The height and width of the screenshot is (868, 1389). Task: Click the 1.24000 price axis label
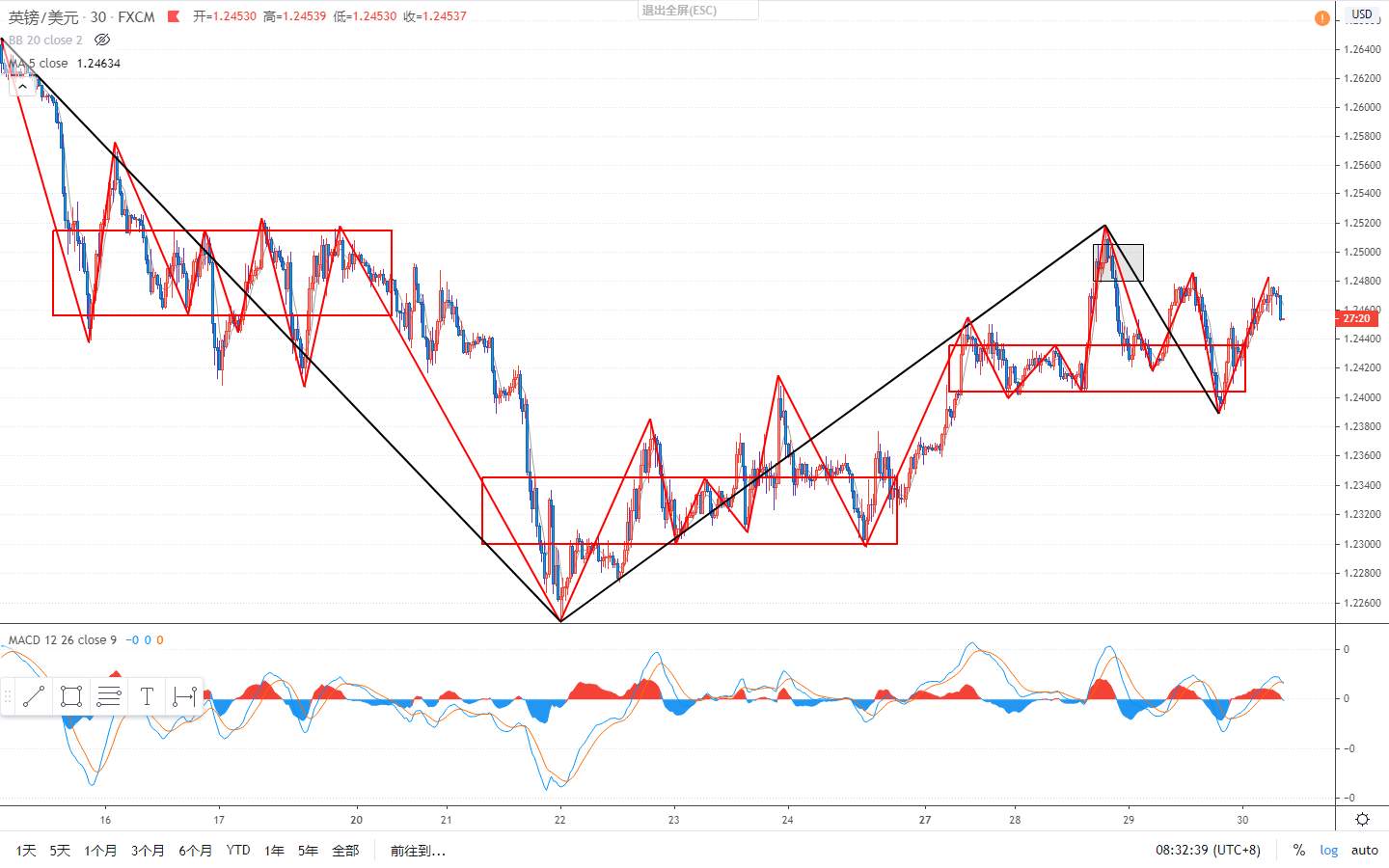coord(1361,397)
